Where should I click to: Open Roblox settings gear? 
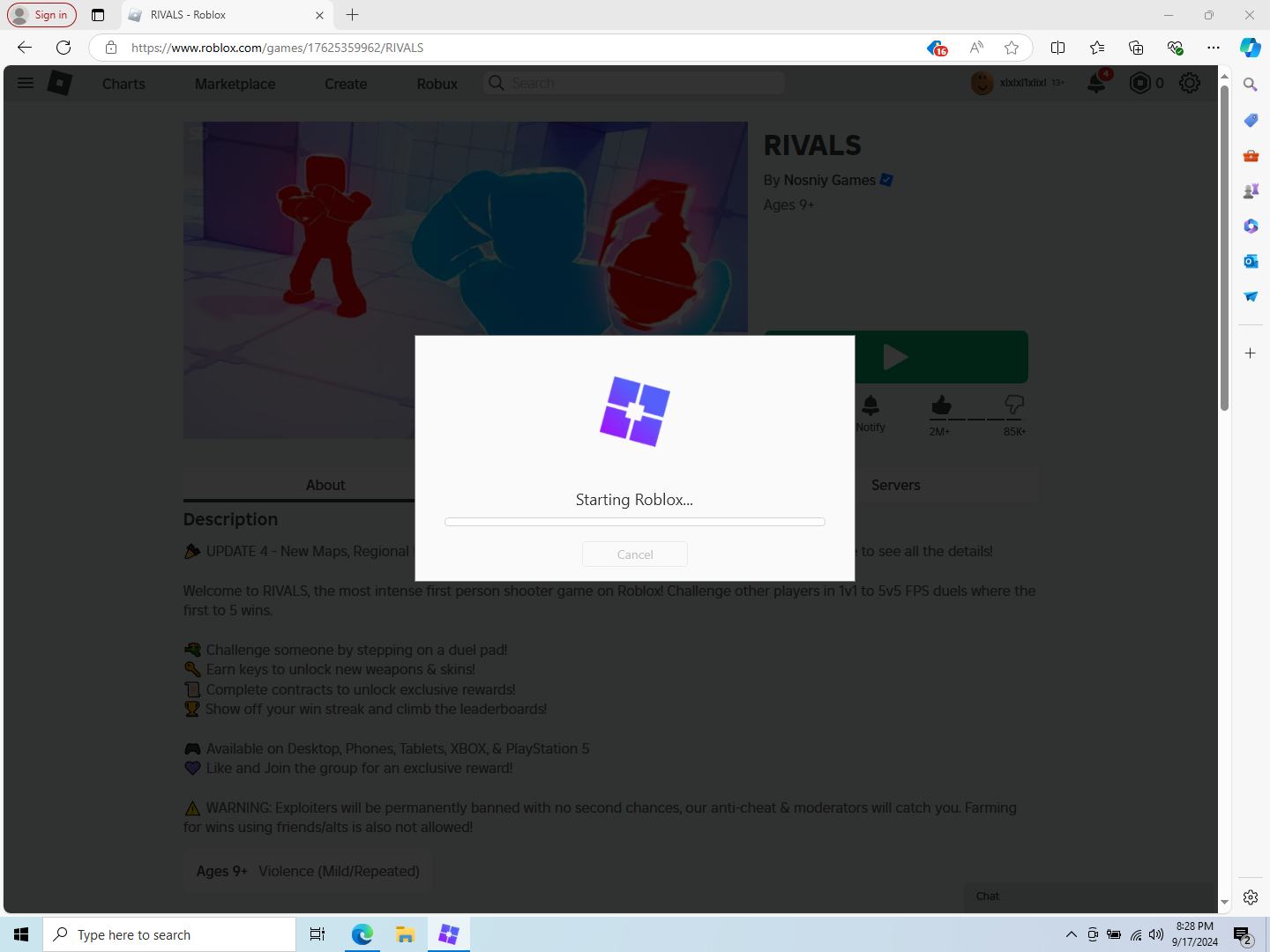(1190, 83)
